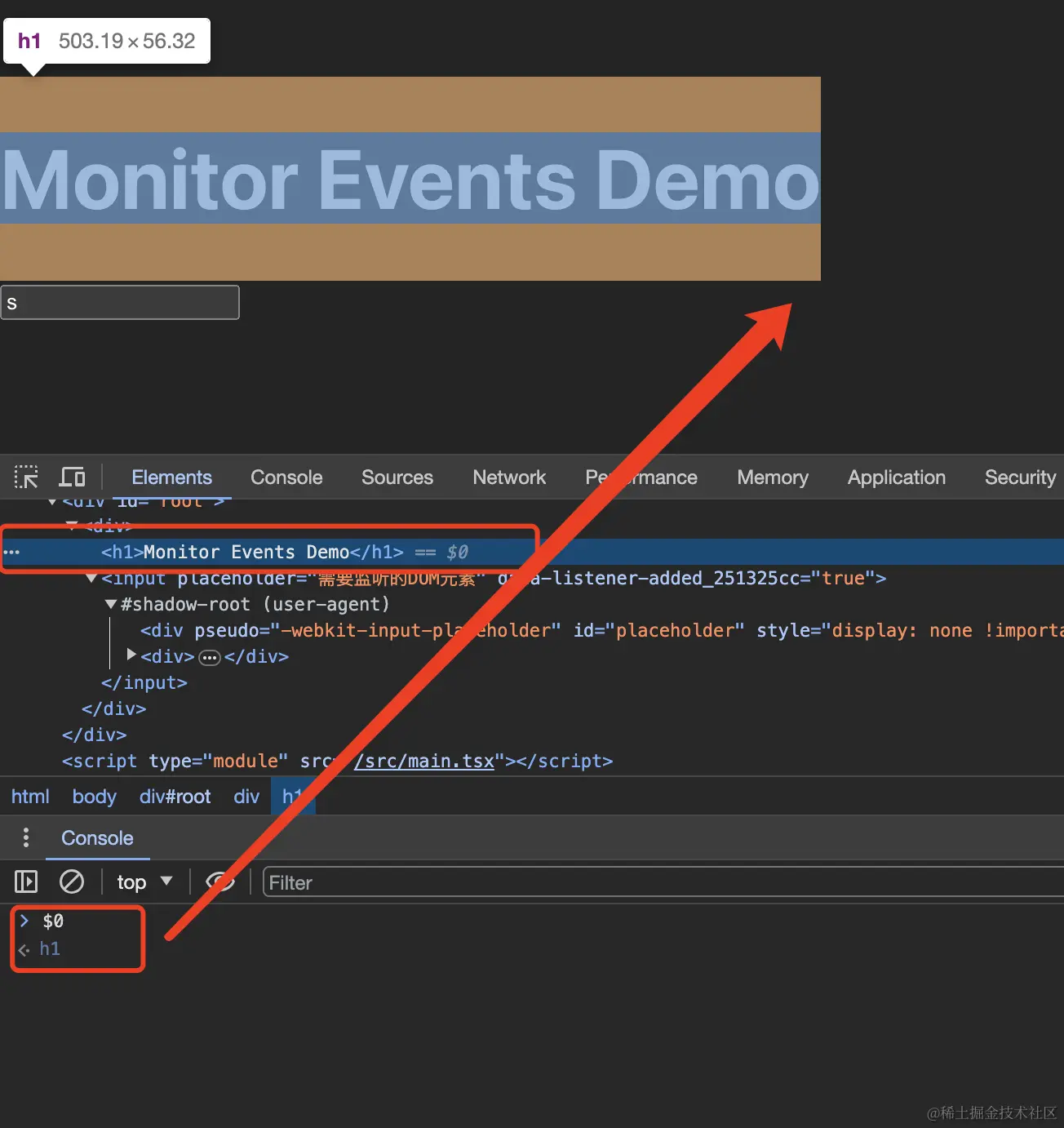
Task: Open the drawer three-dot menu
Action: (x=26, y=837)
